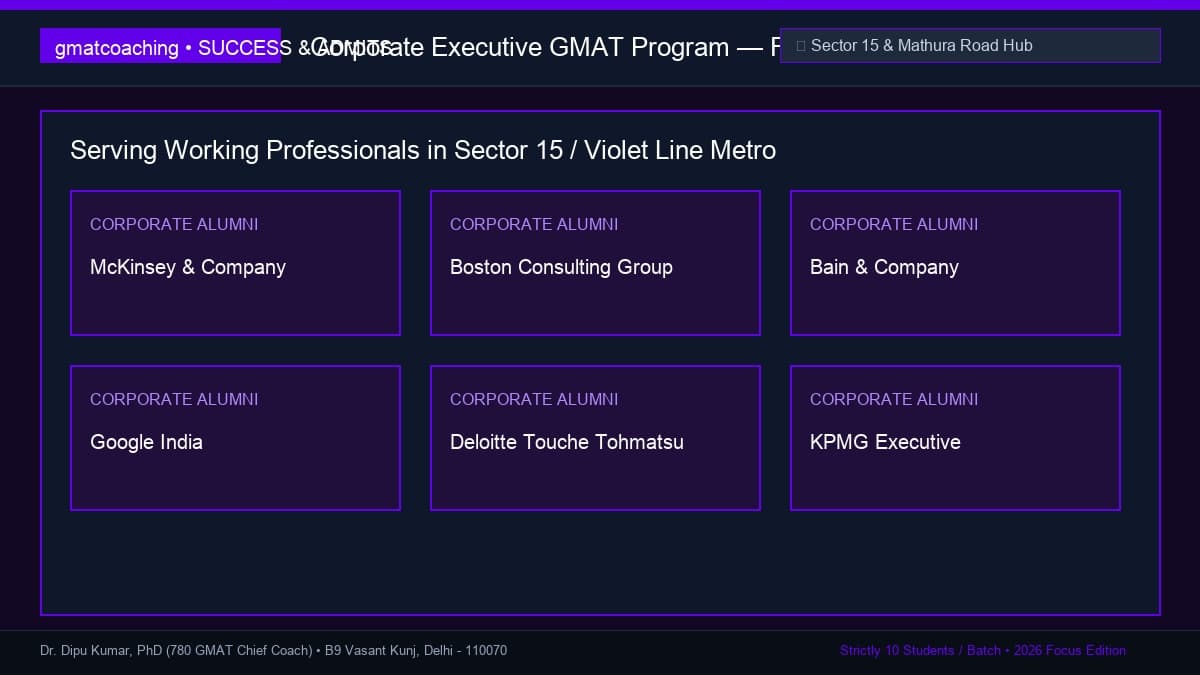Screen dimensions: 1200x675
Task: Click the gmatcoaching SUCCESS brand badge
Action: (x=160, y=46)
